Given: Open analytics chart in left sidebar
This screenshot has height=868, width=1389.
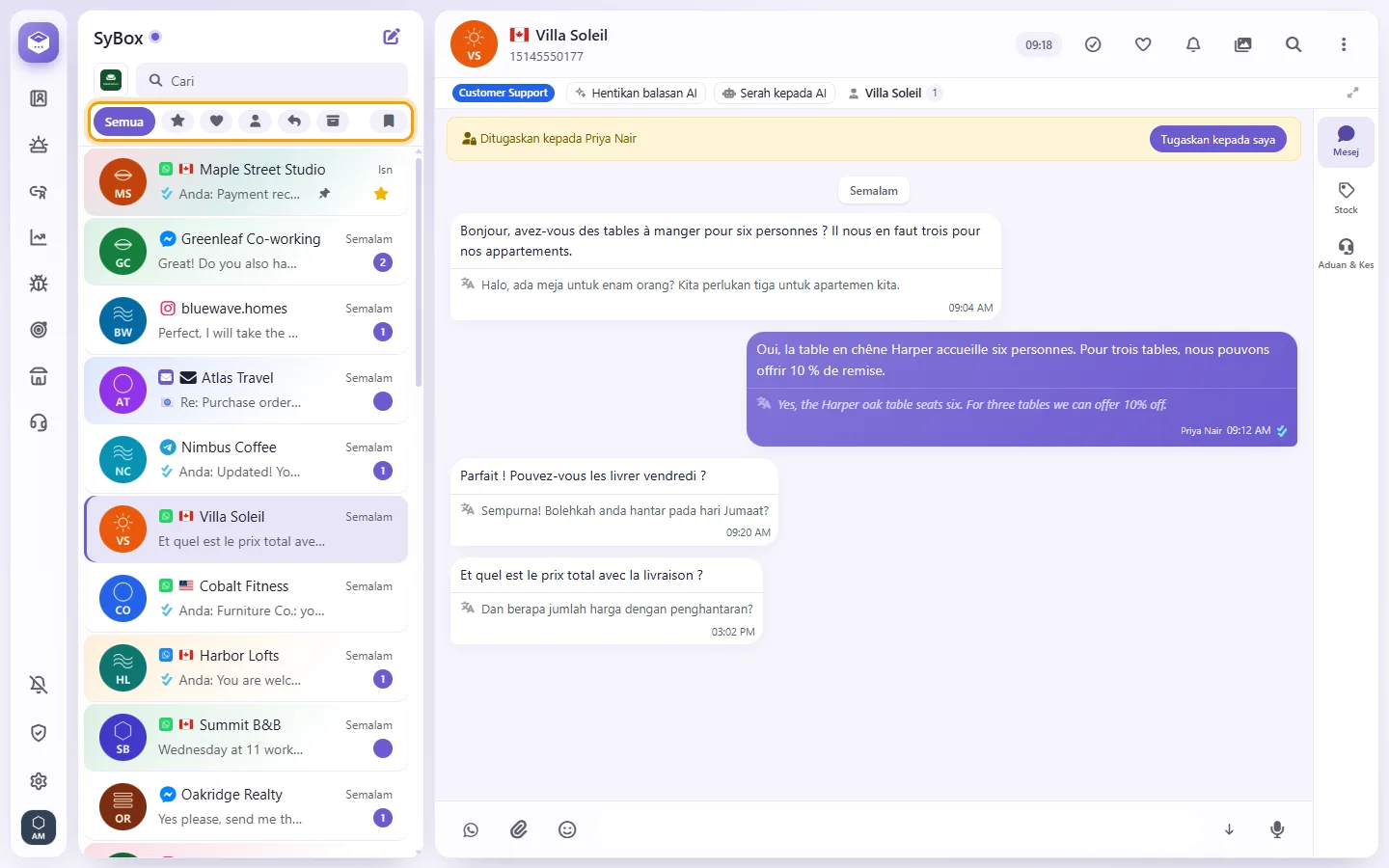Looking at the screenshot, I should point(39,237).
